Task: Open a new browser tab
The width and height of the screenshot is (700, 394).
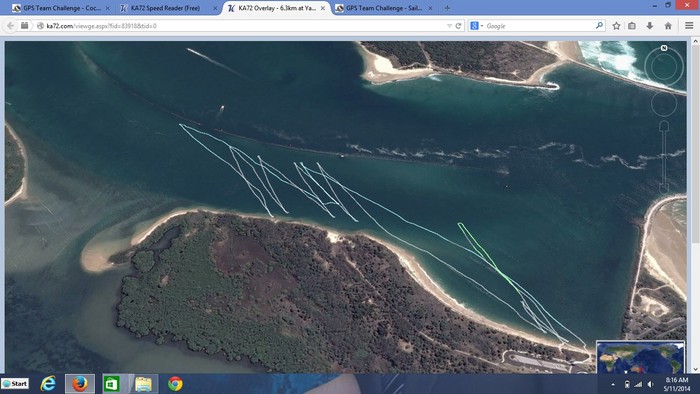Action: 447,8
